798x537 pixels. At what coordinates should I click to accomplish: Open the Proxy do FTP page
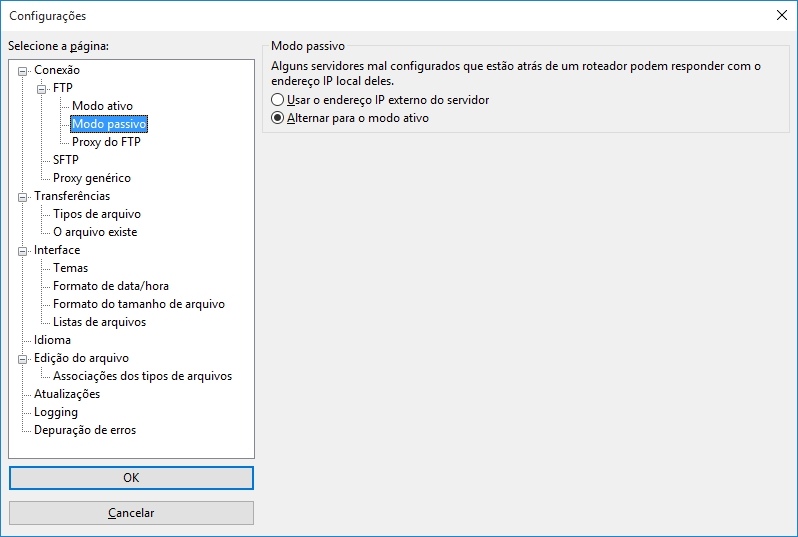click(106, 142)
